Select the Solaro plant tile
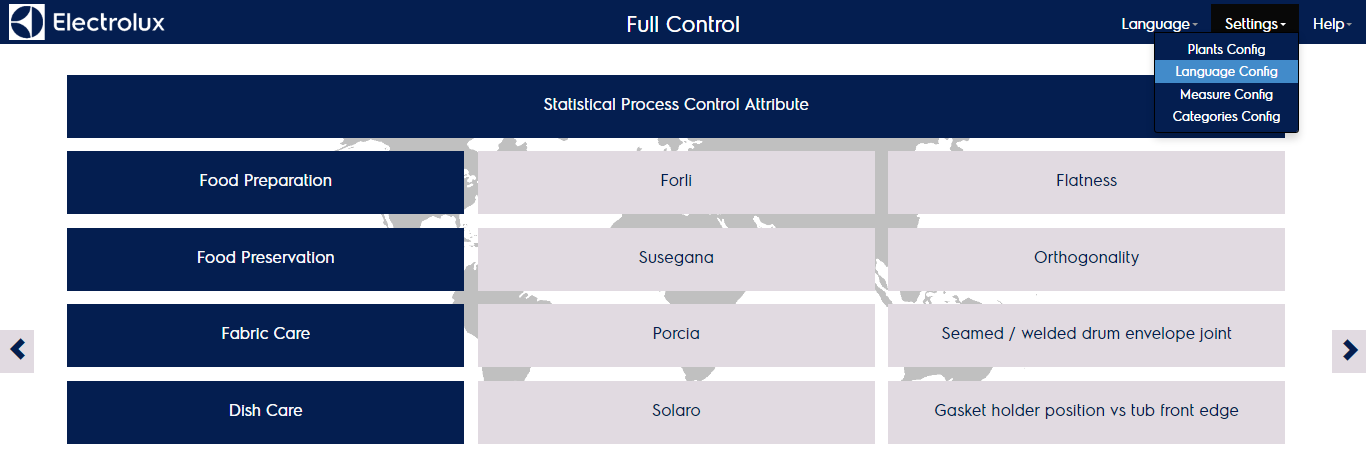The height and width of the screenshot is (465, 1366). tap(676, 411)
